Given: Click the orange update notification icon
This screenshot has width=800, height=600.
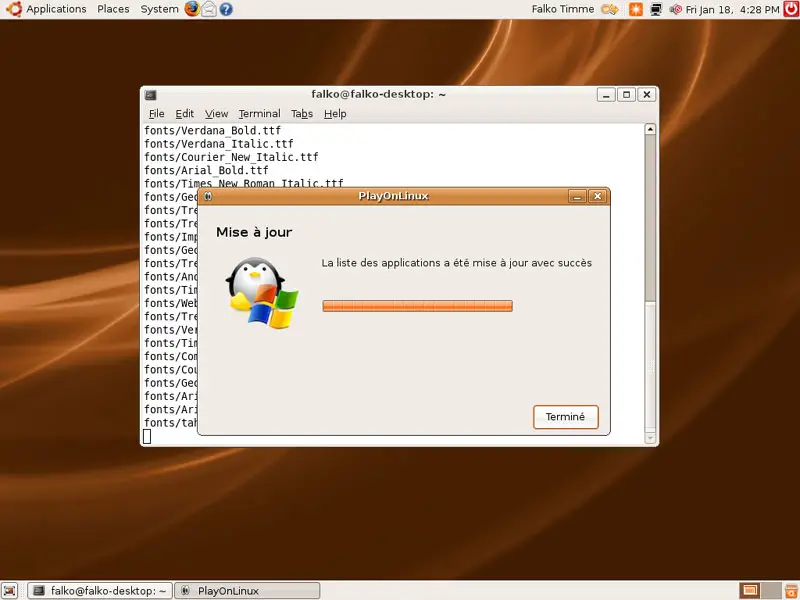Looking at the screenshot, I should [x=636, y=9].
